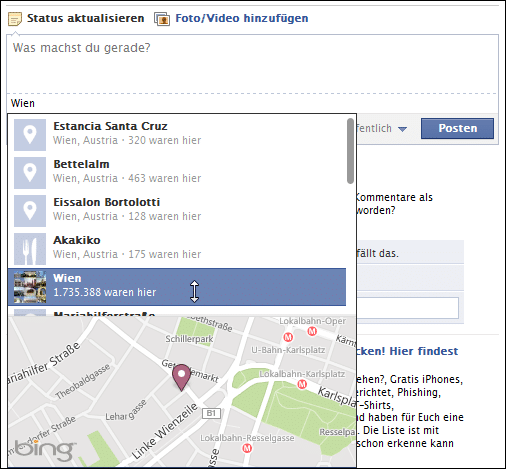The image size is (506, 469).
Task: Click Schillerpark label on map
Action: pos(189,339)
